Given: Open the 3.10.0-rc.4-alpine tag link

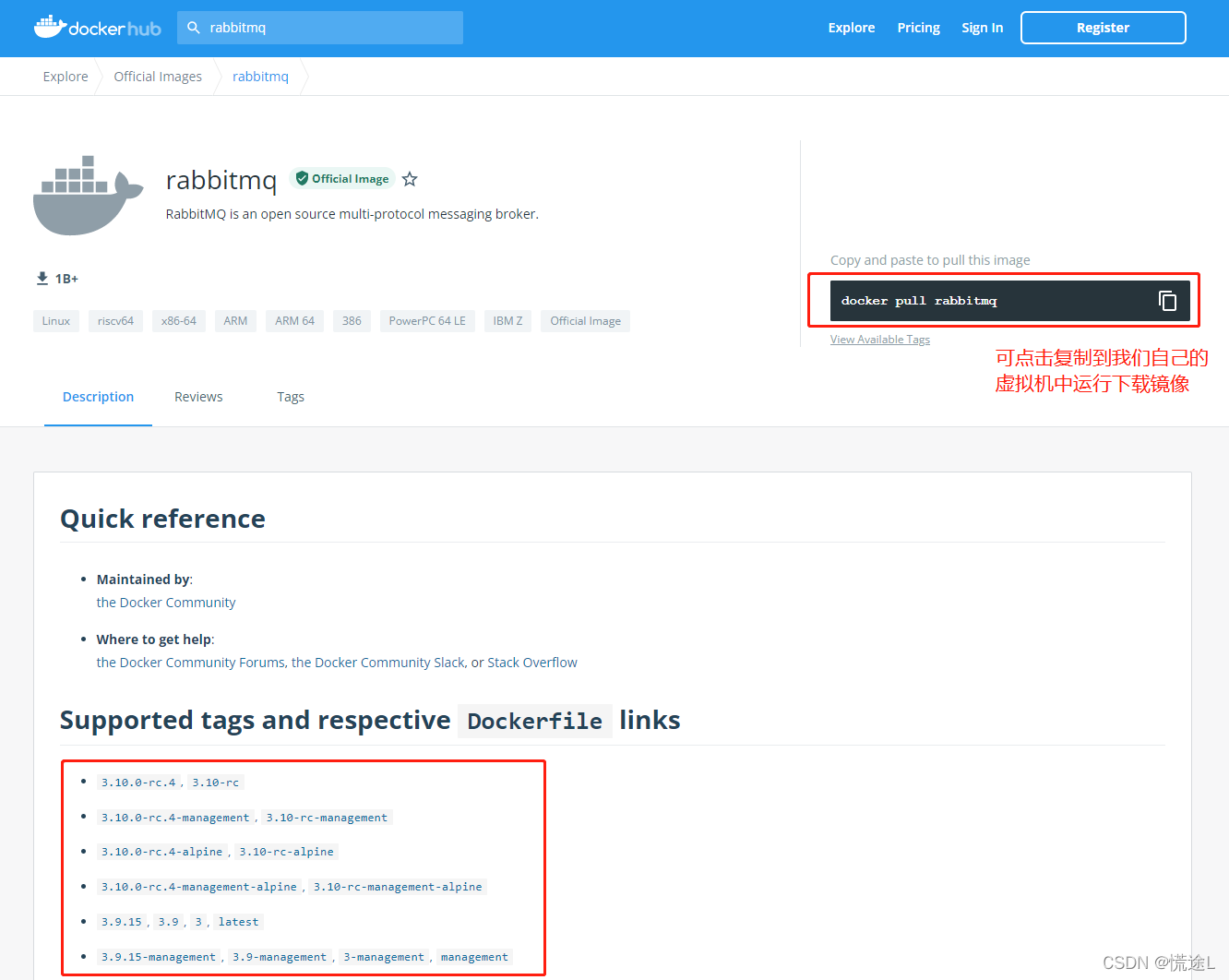Looking at the screenshot, I should [162, 852].
